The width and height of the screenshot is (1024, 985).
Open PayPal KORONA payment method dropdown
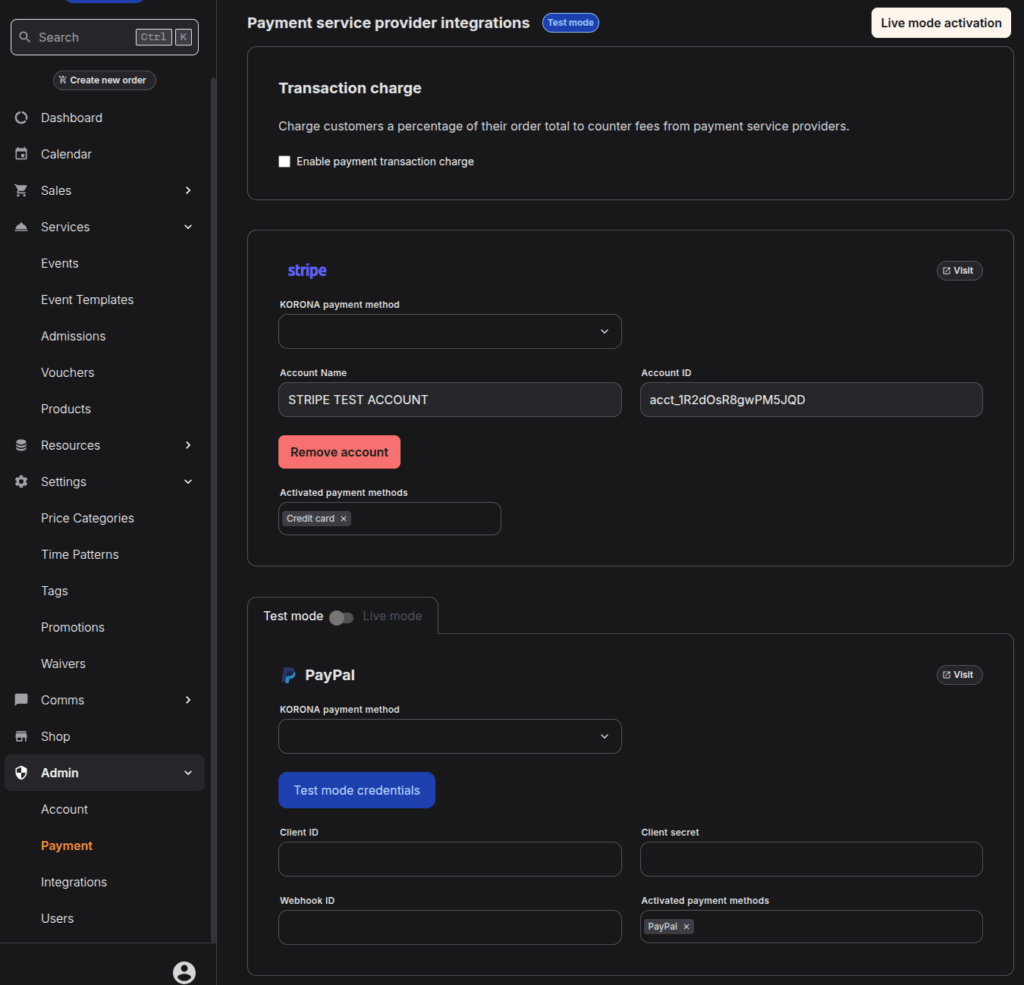(450, 737)
